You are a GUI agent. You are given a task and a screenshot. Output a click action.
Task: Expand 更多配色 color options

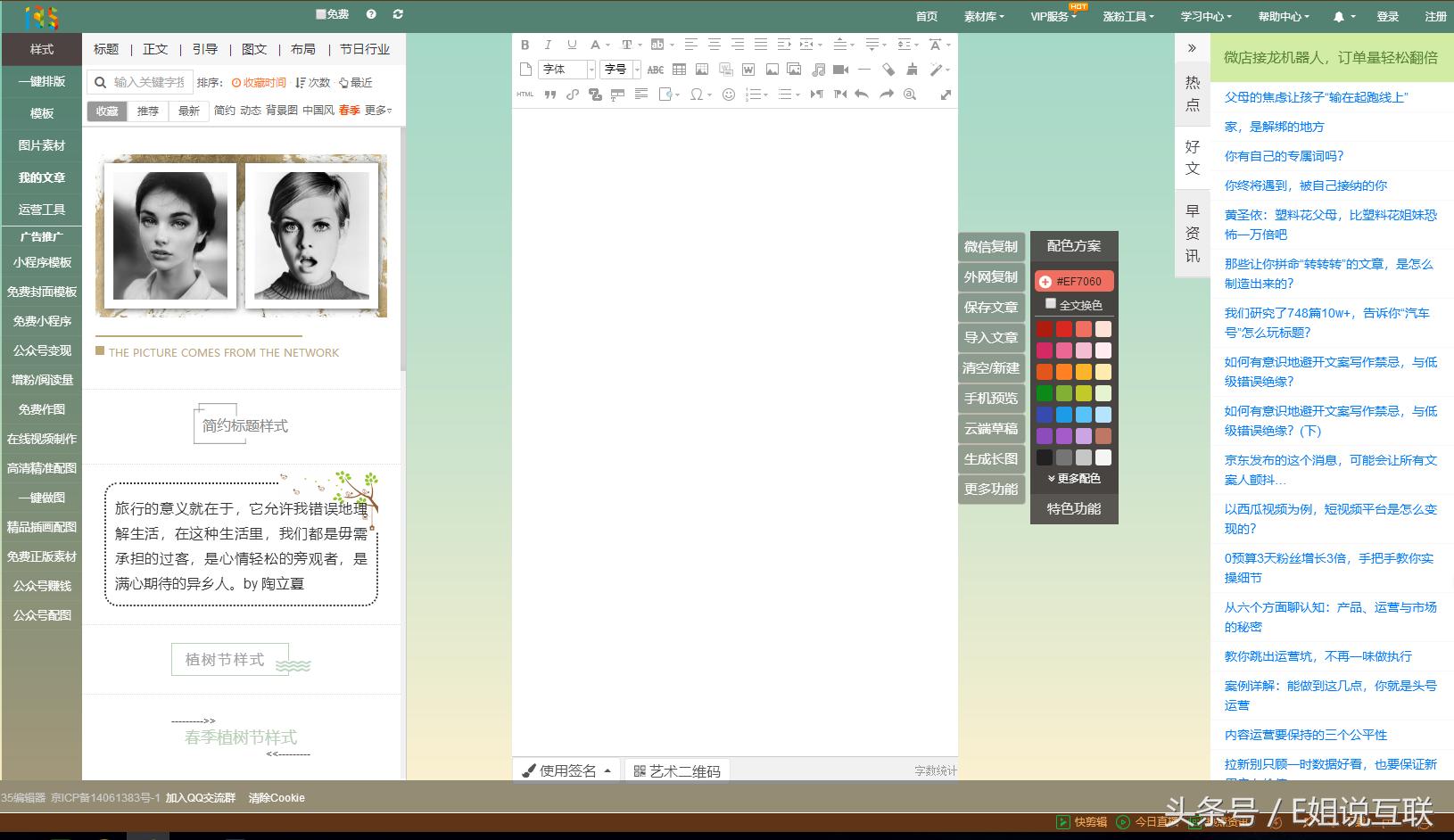point(1074,479)
